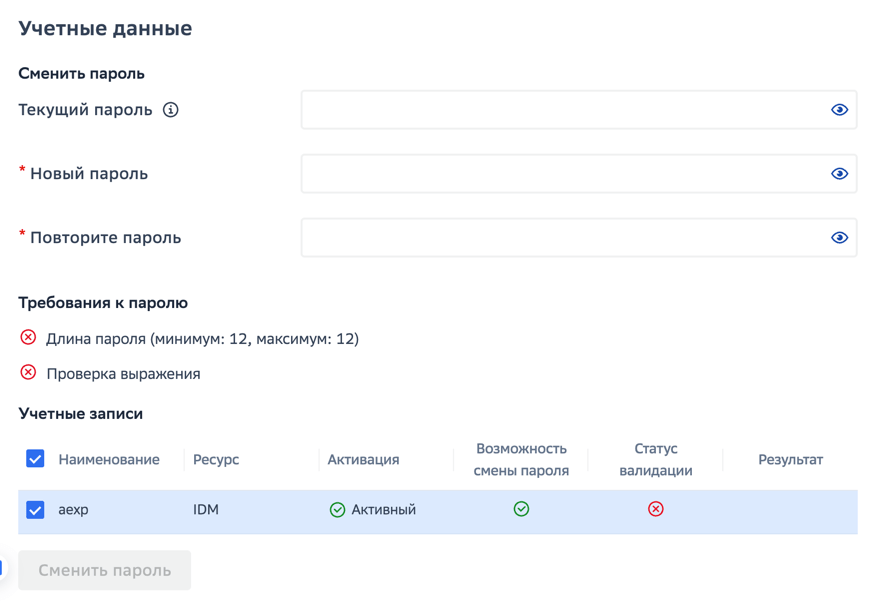Focus the Текущий пароль input field
Screen dimensions: 869x609
(x=579, y=110)
